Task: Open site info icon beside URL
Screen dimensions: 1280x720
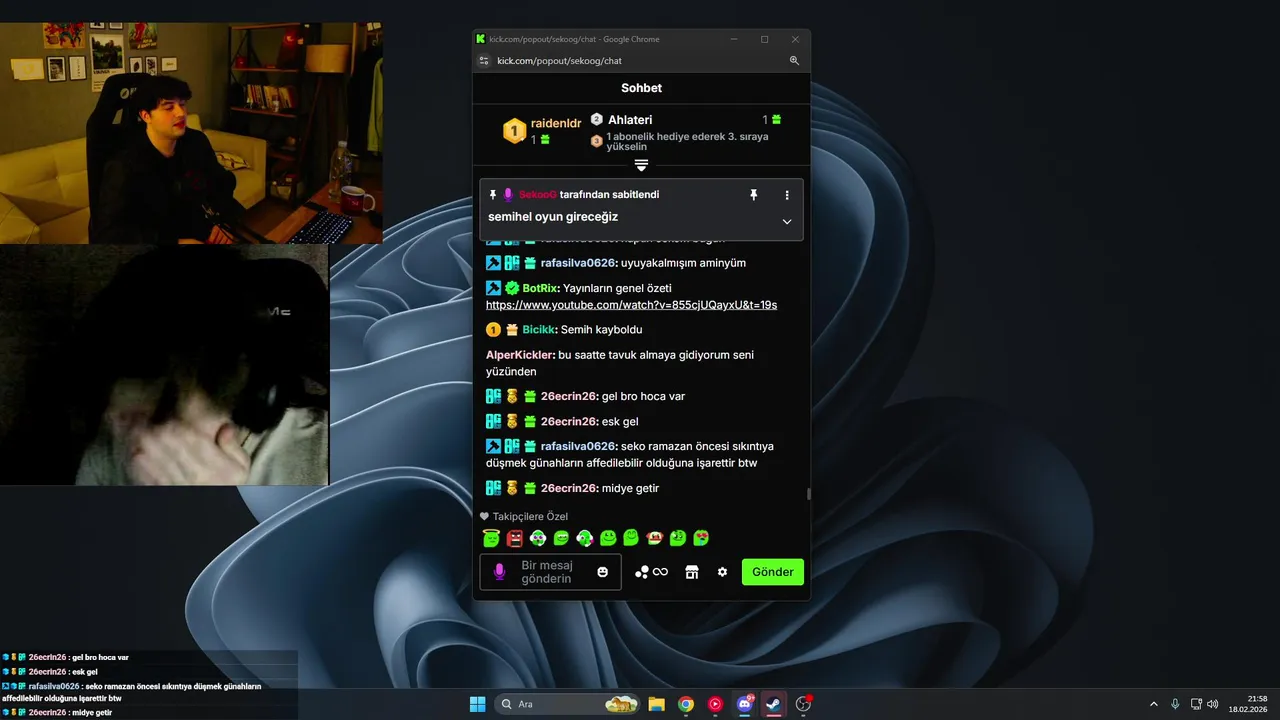Action: pyautogui.click(x=484, y=61)
